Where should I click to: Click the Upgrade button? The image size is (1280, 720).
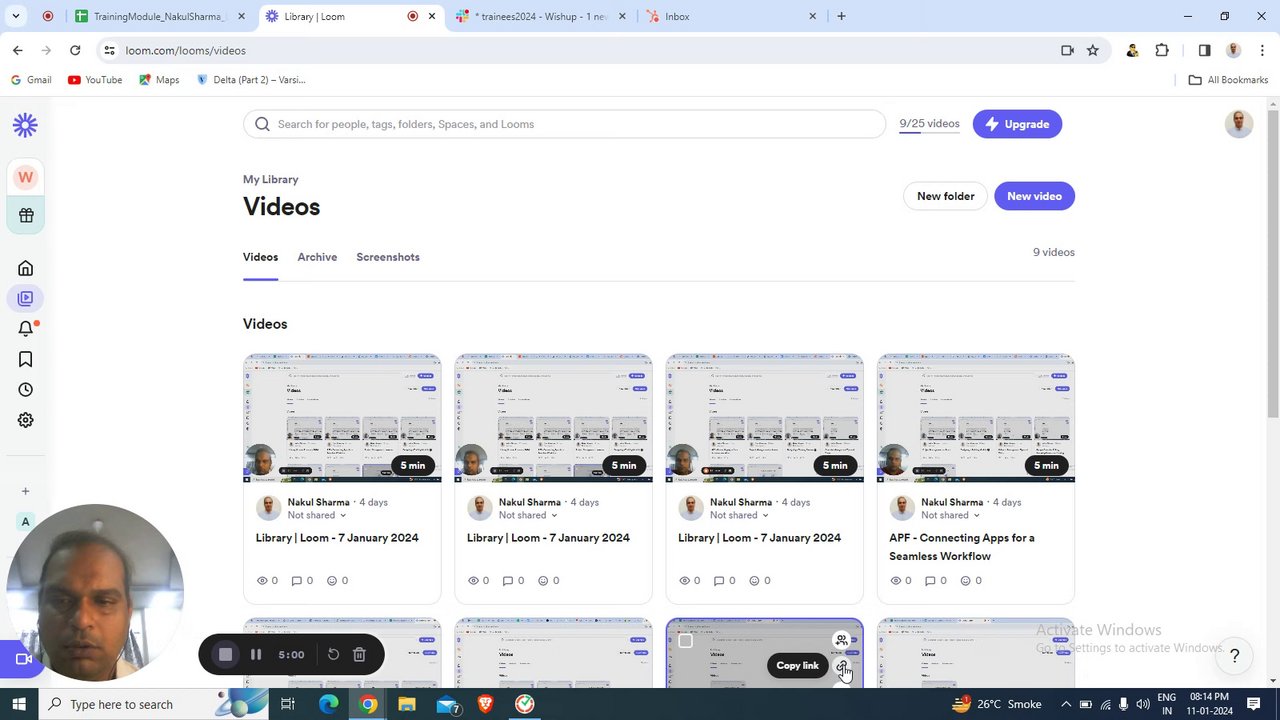point(1017,124)
